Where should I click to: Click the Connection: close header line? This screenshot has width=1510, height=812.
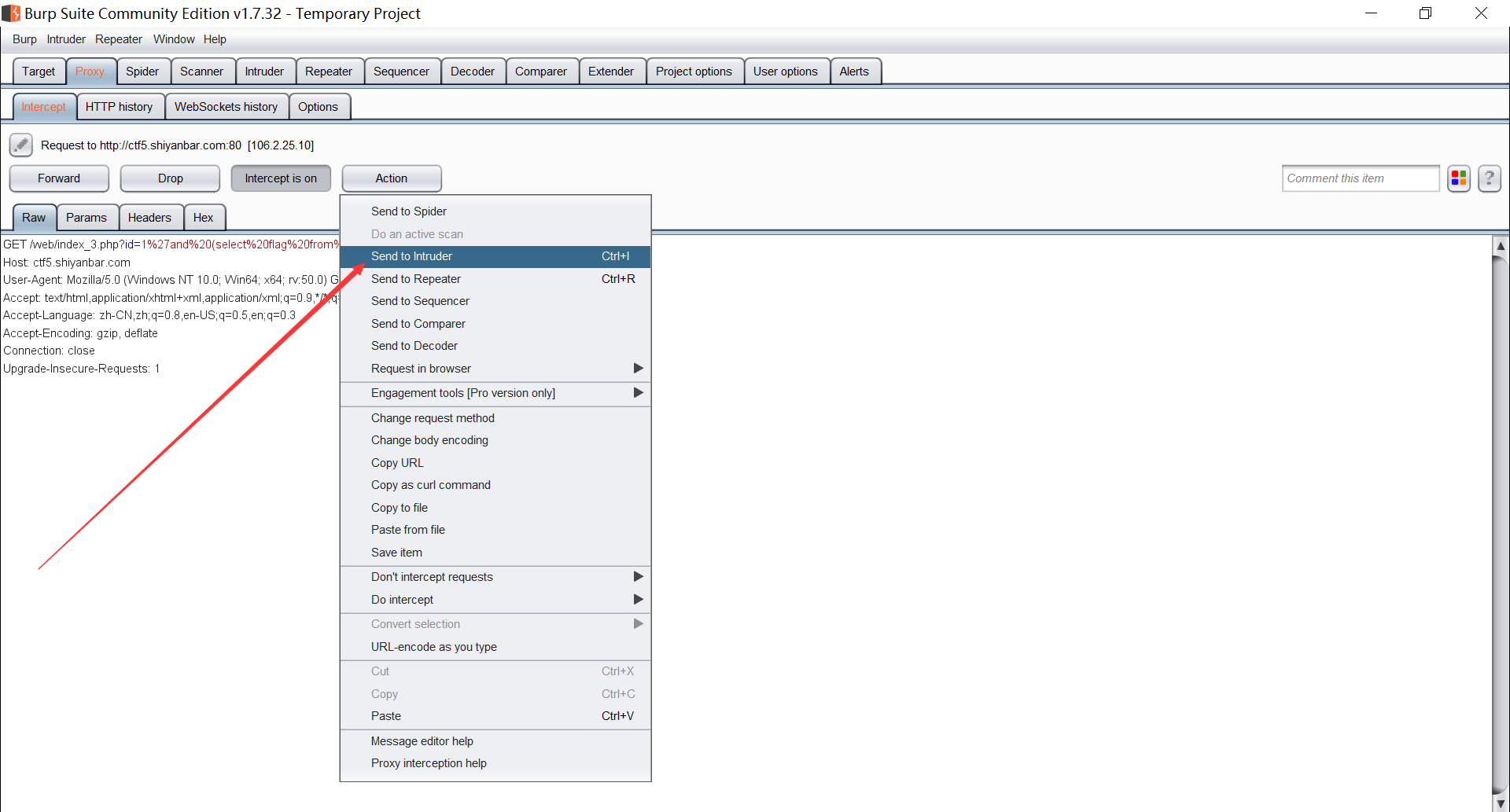(x=49, y=351)
